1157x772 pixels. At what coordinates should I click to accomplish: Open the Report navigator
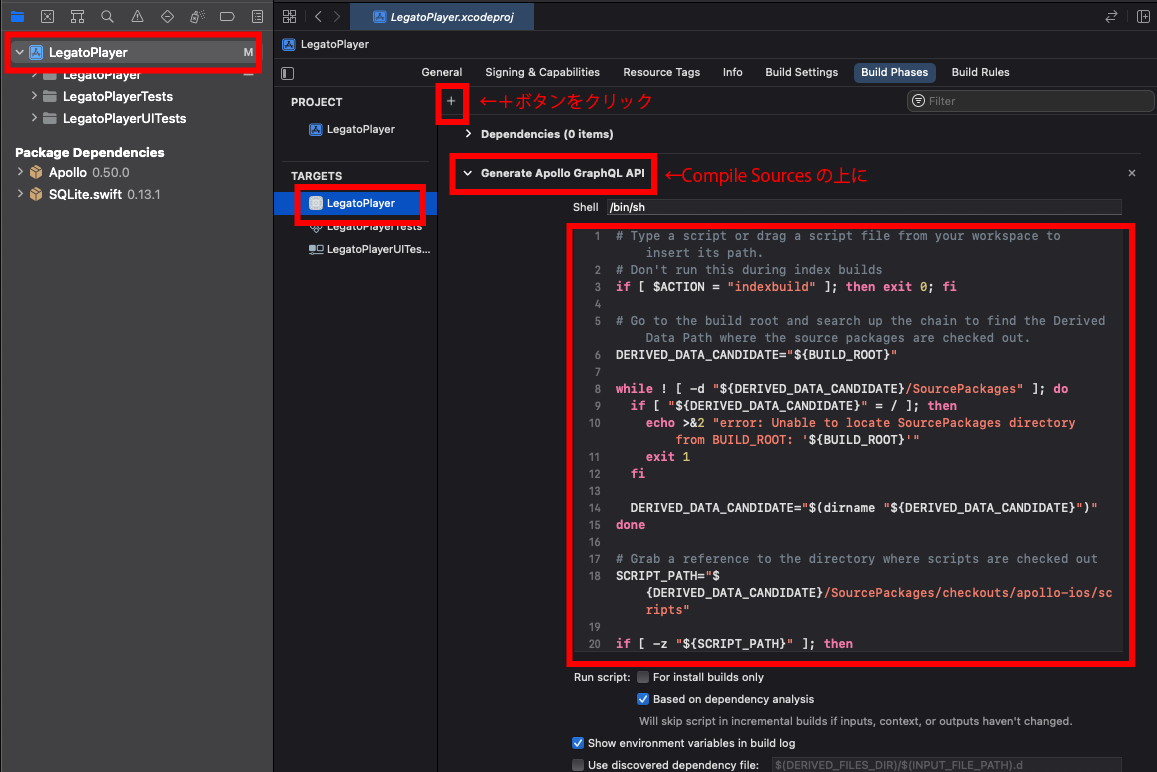pos(257,16)
